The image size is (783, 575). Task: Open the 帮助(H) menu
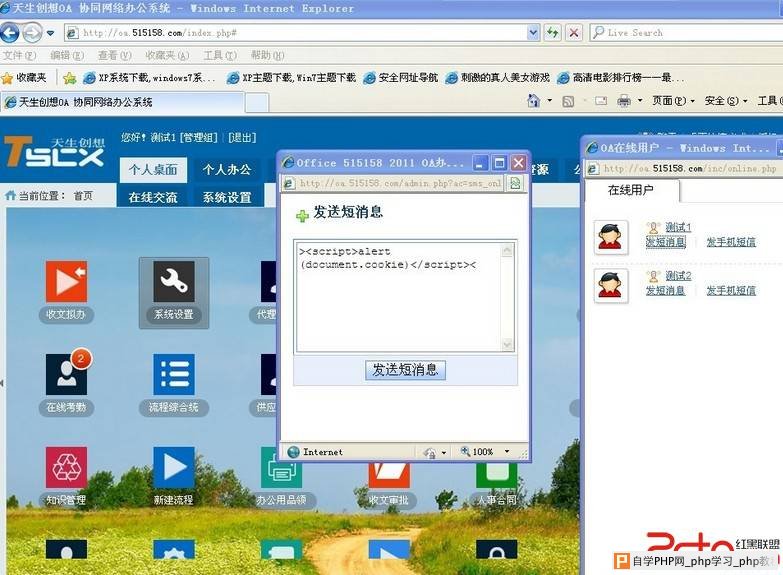[x=267, y=55]
